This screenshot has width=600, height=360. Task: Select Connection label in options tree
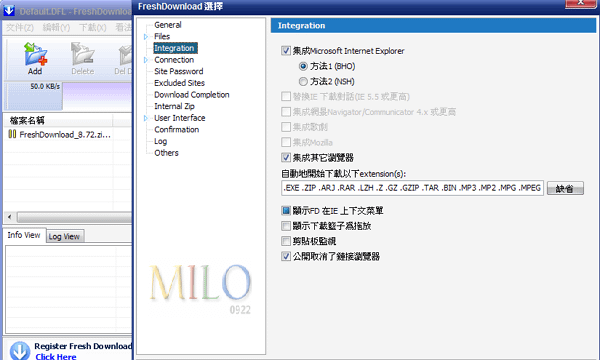tap(174, 60)
